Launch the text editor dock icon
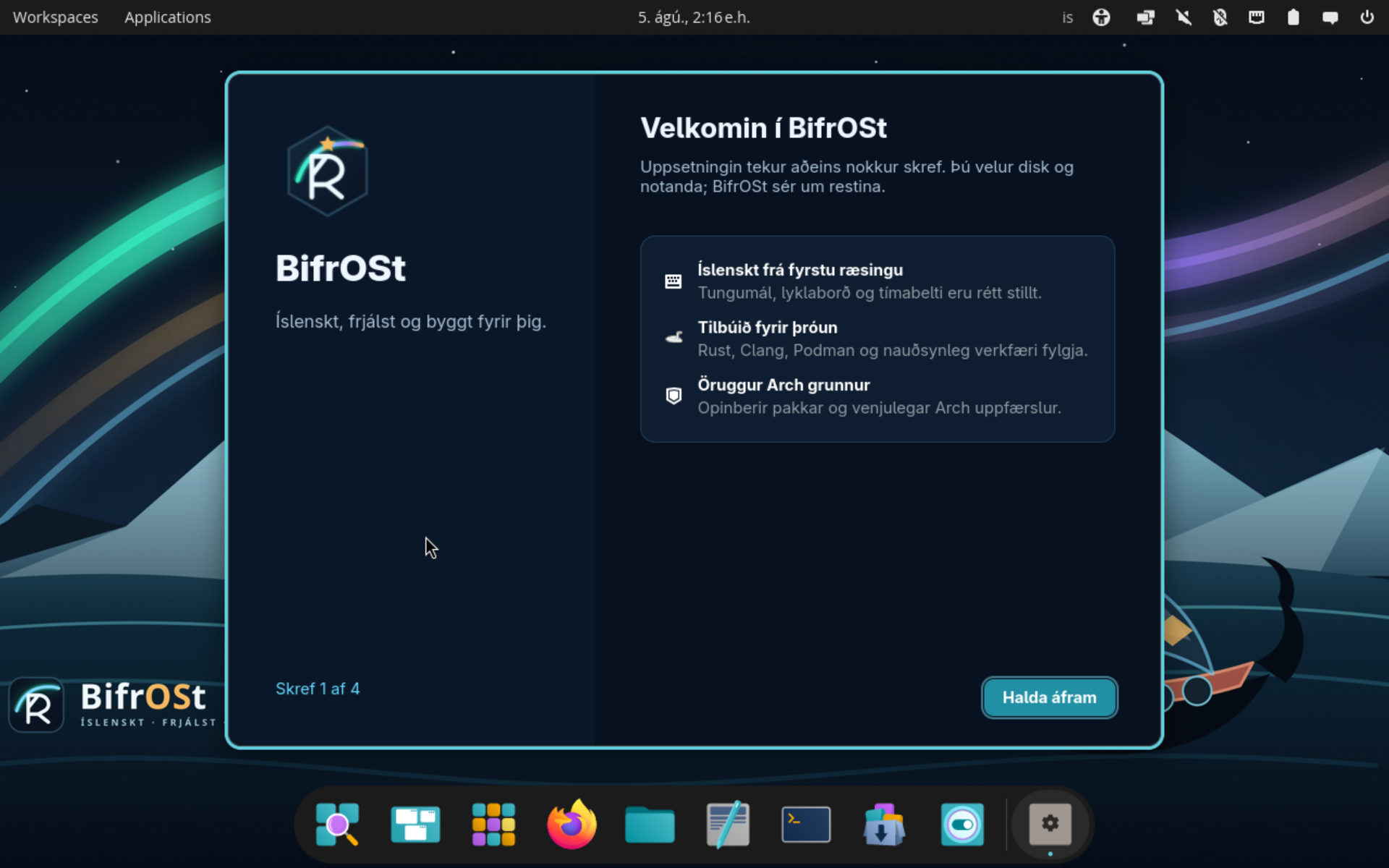The height and width of the screenshot is (868, 1389). (x=728, y=824)
